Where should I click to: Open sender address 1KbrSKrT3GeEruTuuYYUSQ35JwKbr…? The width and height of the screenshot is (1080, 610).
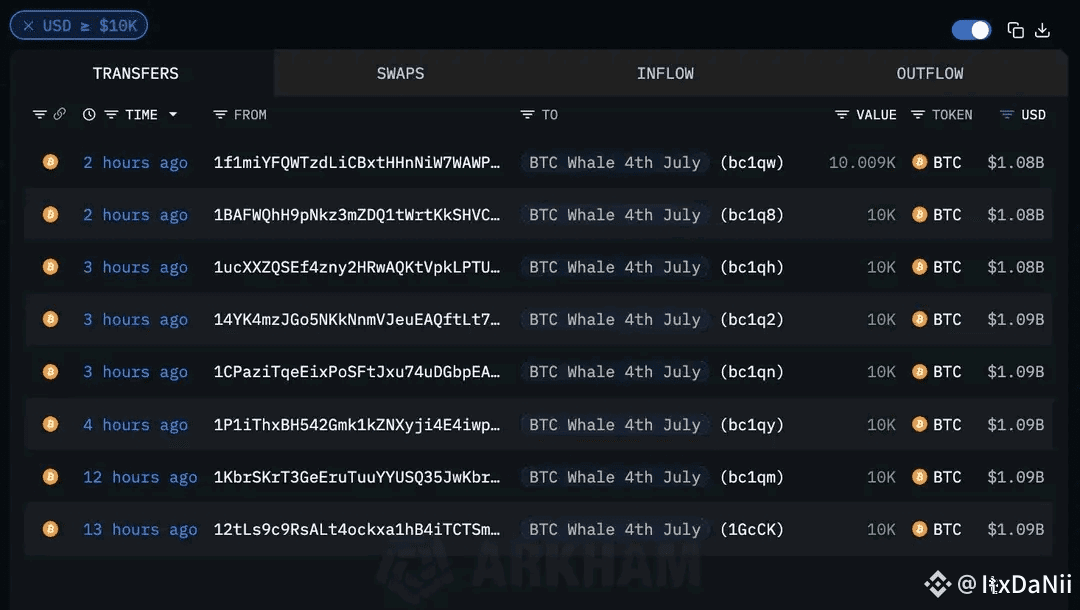pos(357,477)
